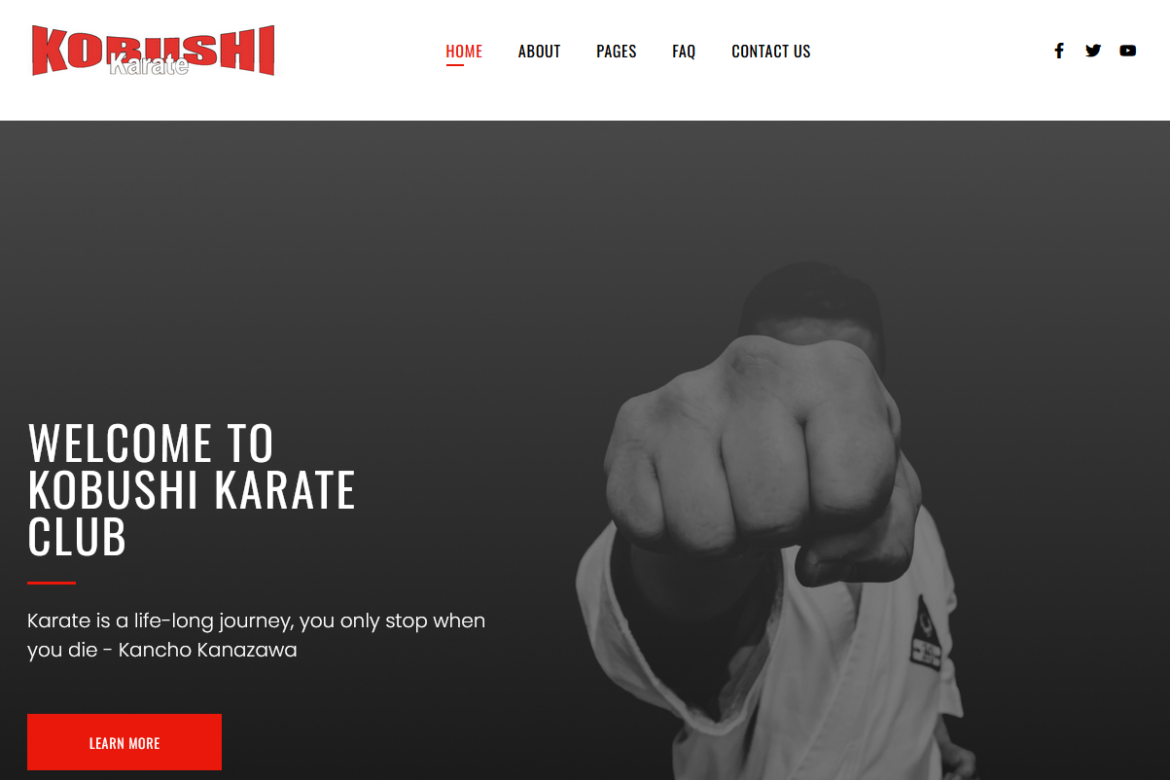
Task: Click the red underline beneath Home
Action: coord(454,66)
